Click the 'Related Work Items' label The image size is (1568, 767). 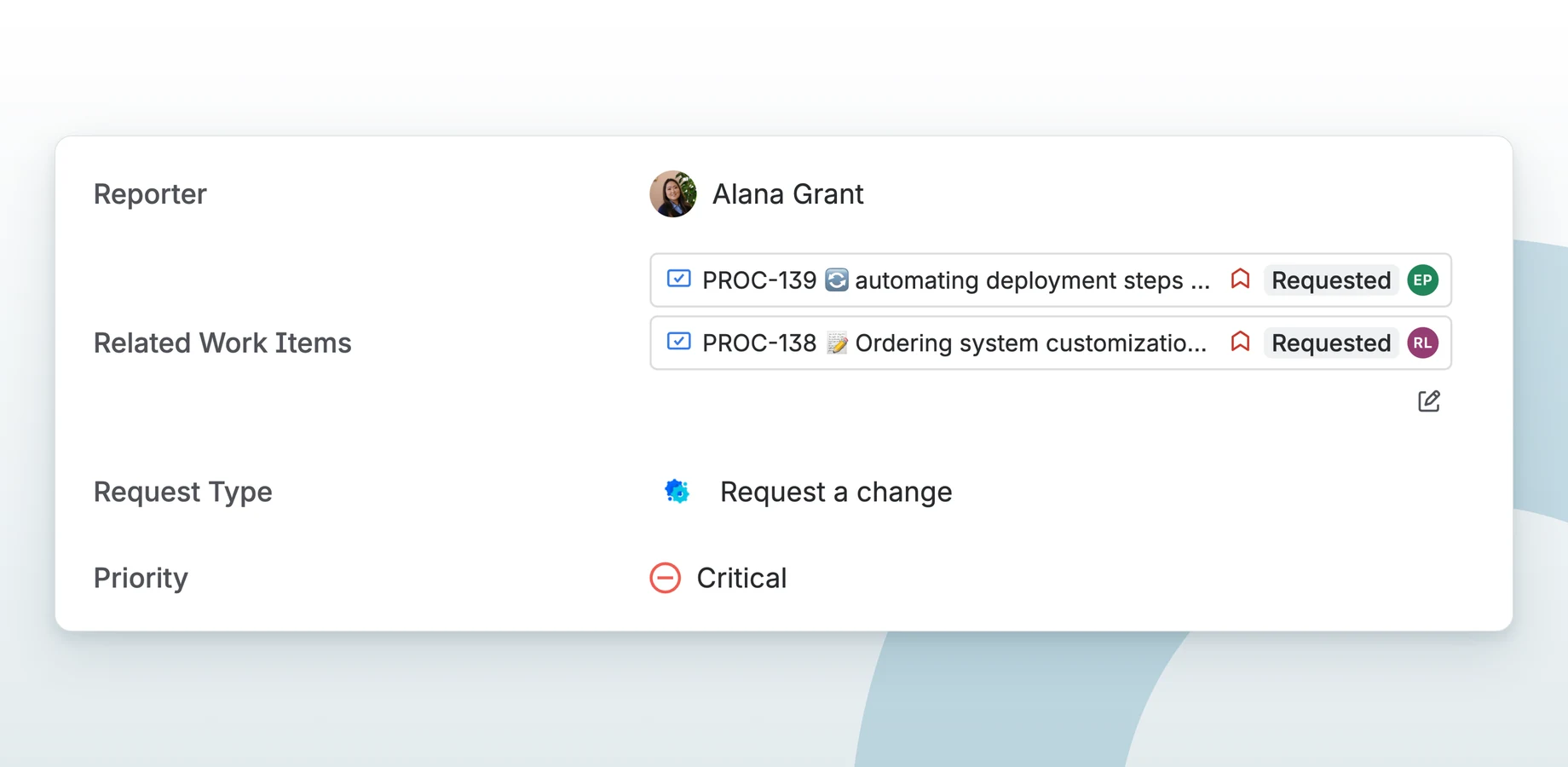click(222, 343)
